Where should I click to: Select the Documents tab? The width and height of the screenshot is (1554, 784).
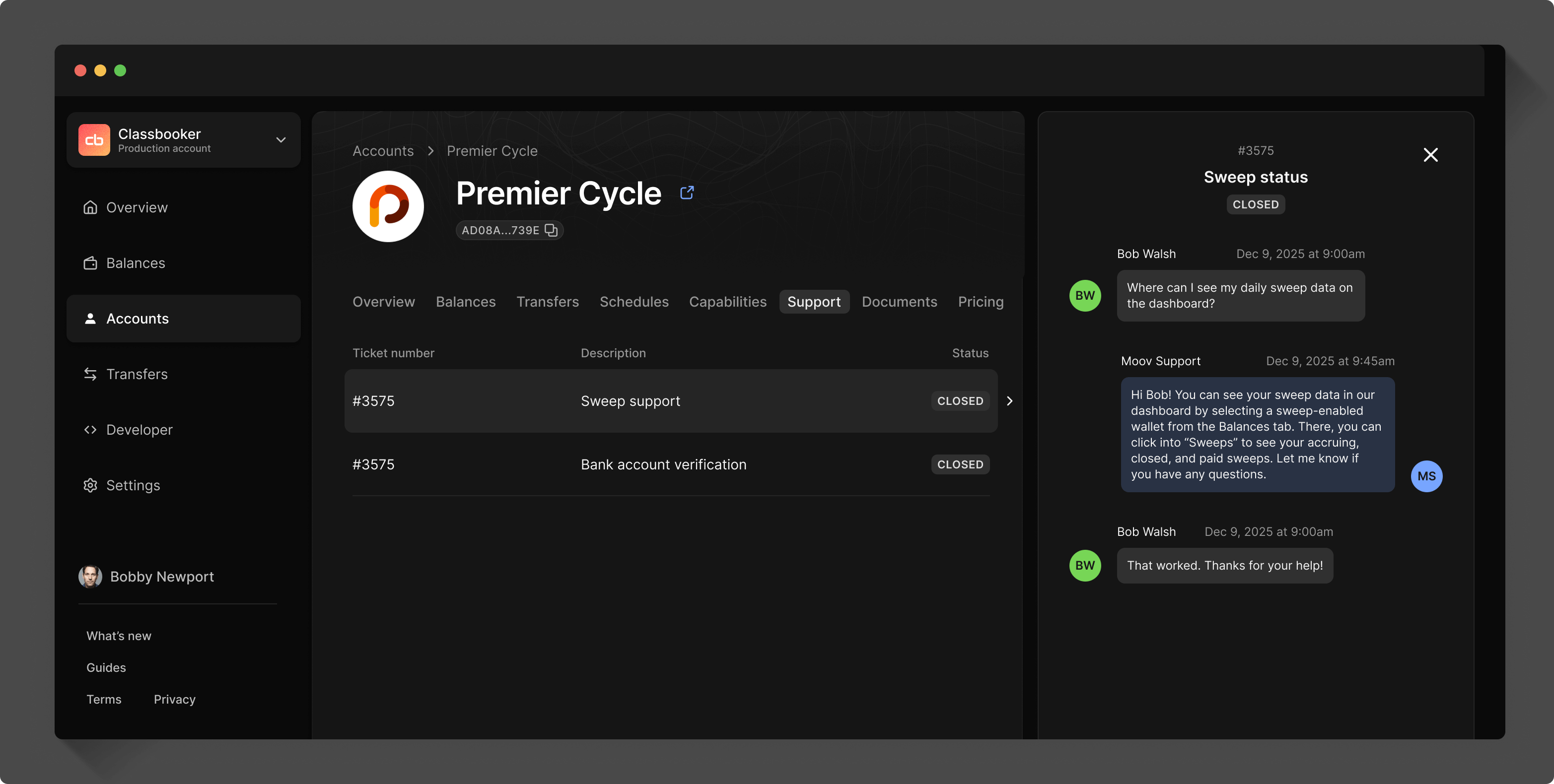click(899, 302)
